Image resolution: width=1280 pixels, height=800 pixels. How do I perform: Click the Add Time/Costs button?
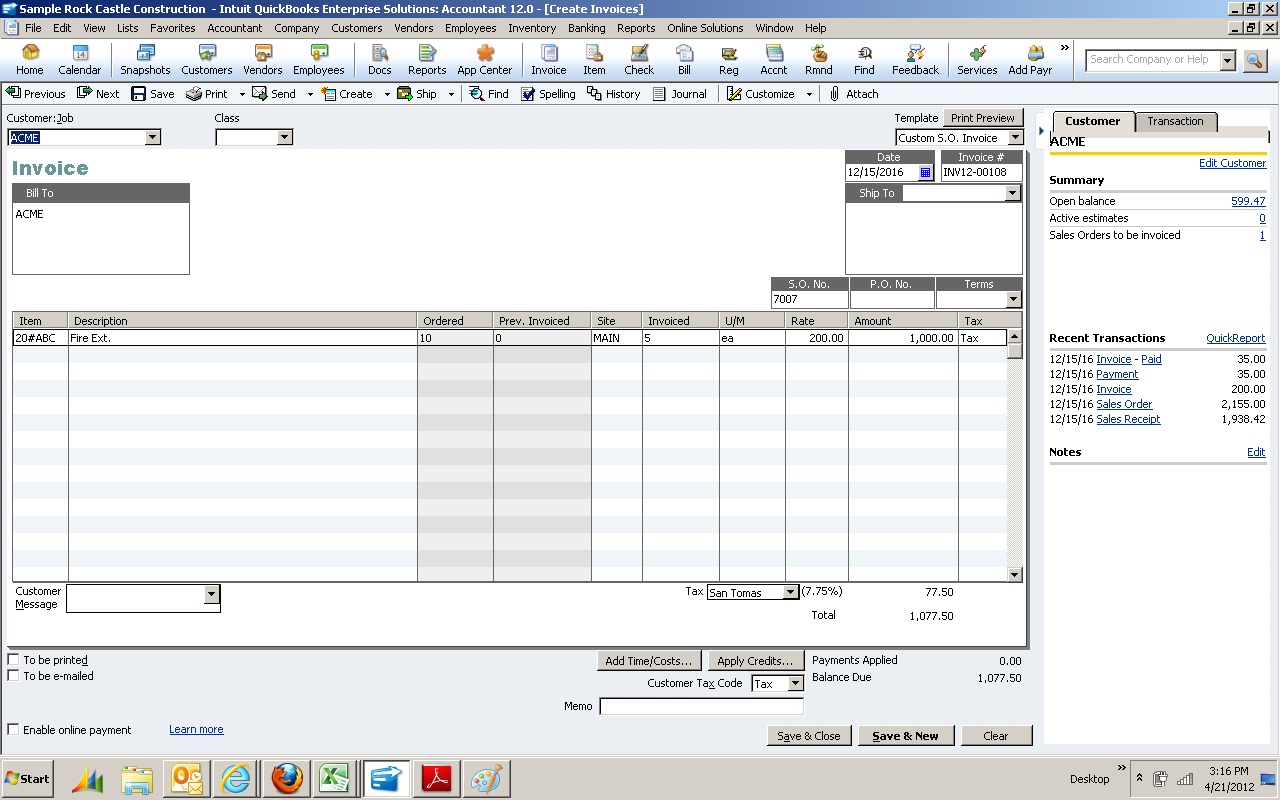(649, 661)
